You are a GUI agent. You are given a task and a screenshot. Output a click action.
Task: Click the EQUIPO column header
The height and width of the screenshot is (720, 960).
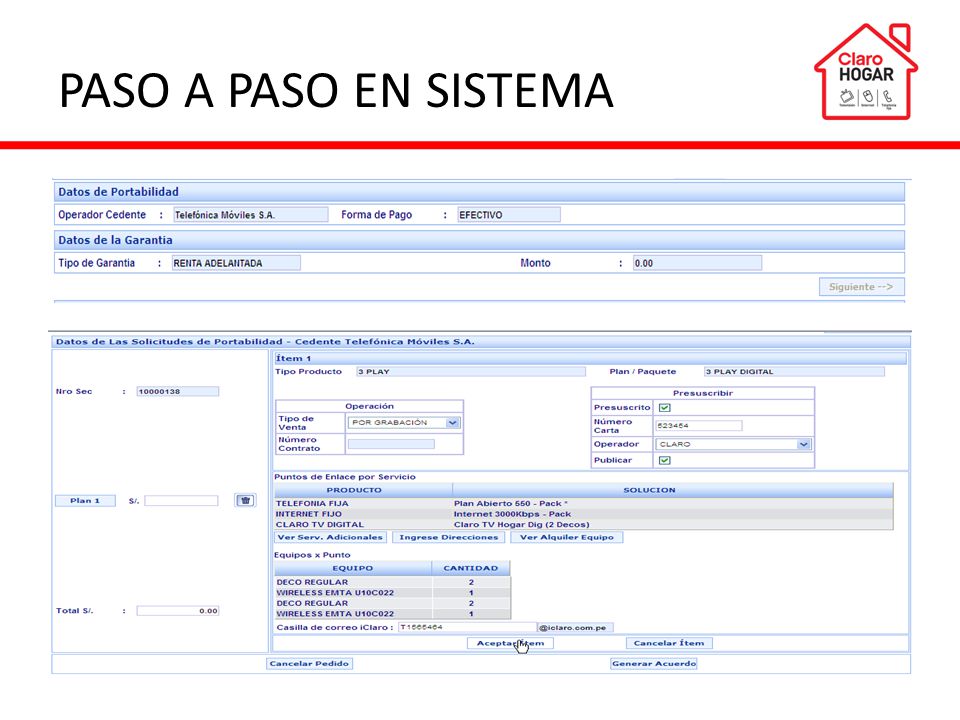tap(353, 568)
